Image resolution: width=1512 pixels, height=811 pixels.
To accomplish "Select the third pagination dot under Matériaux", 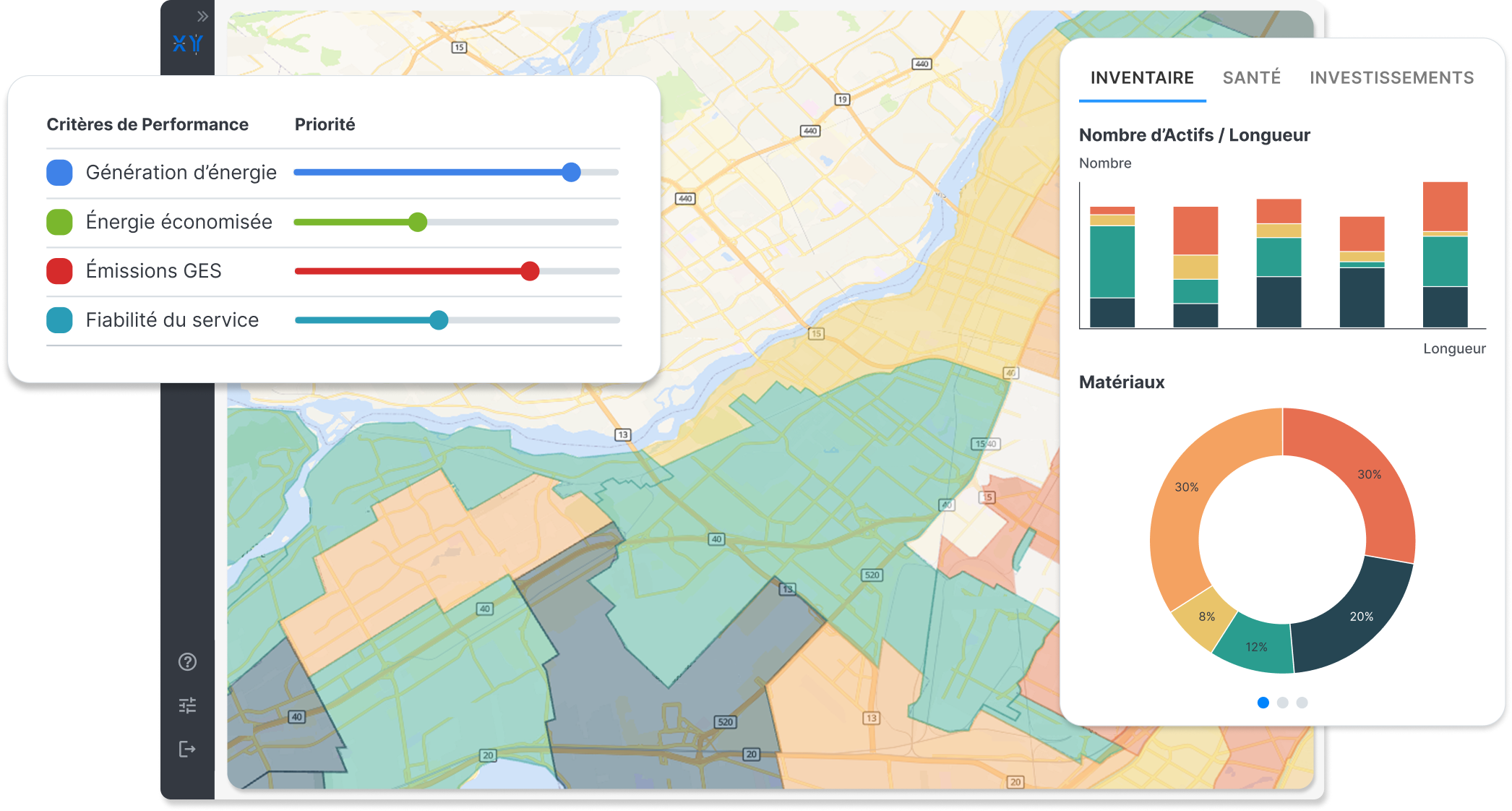I will [x=1302, y=703].
